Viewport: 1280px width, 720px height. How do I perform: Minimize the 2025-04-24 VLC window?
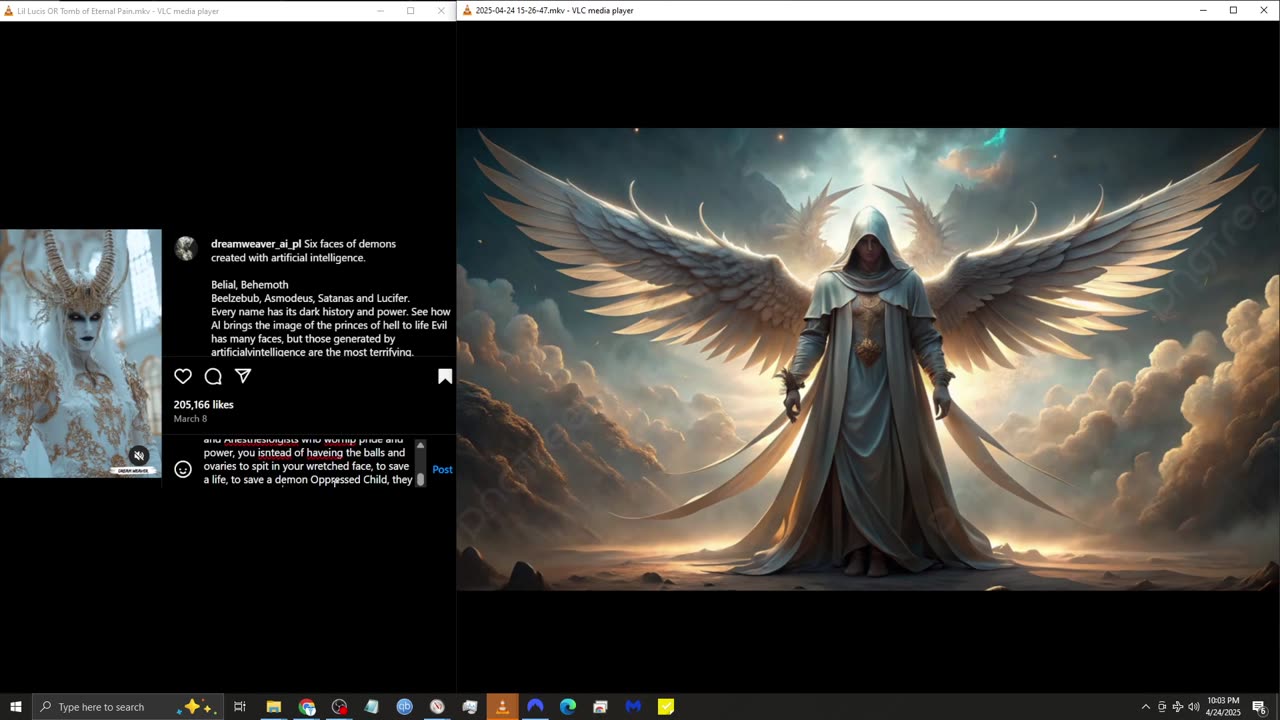coord(1203,10)
